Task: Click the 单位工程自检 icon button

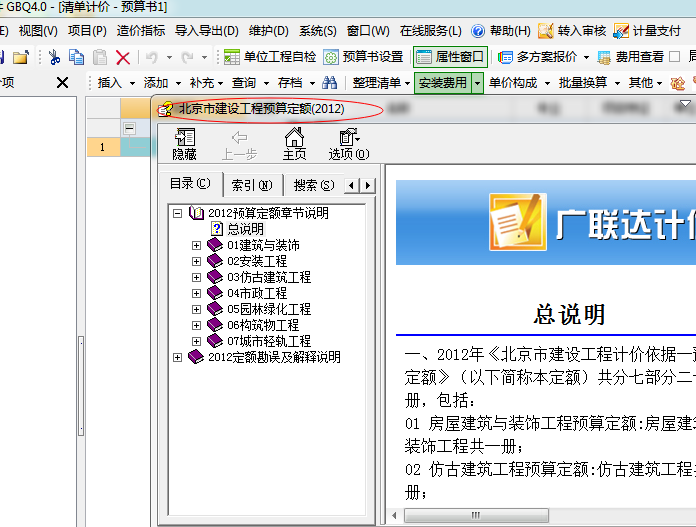Action: click(270, 57)
